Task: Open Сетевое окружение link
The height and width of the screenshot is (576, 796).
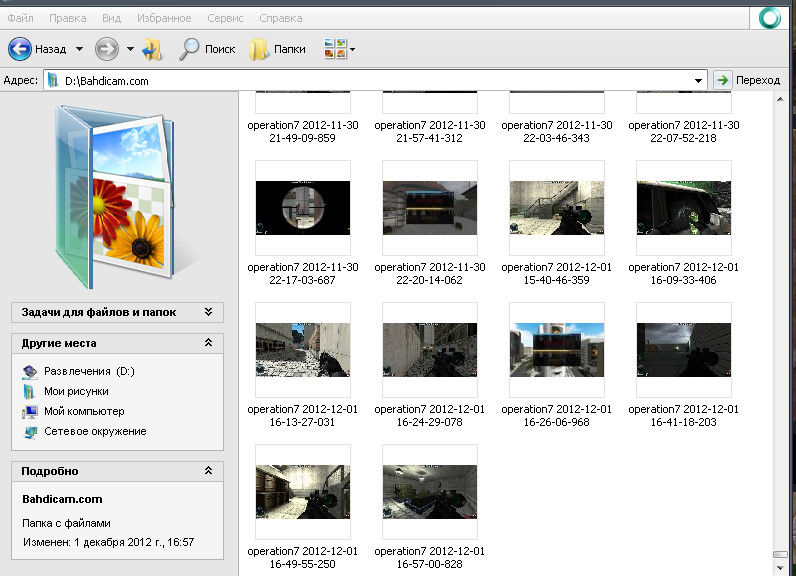Action: coord(95,431)
